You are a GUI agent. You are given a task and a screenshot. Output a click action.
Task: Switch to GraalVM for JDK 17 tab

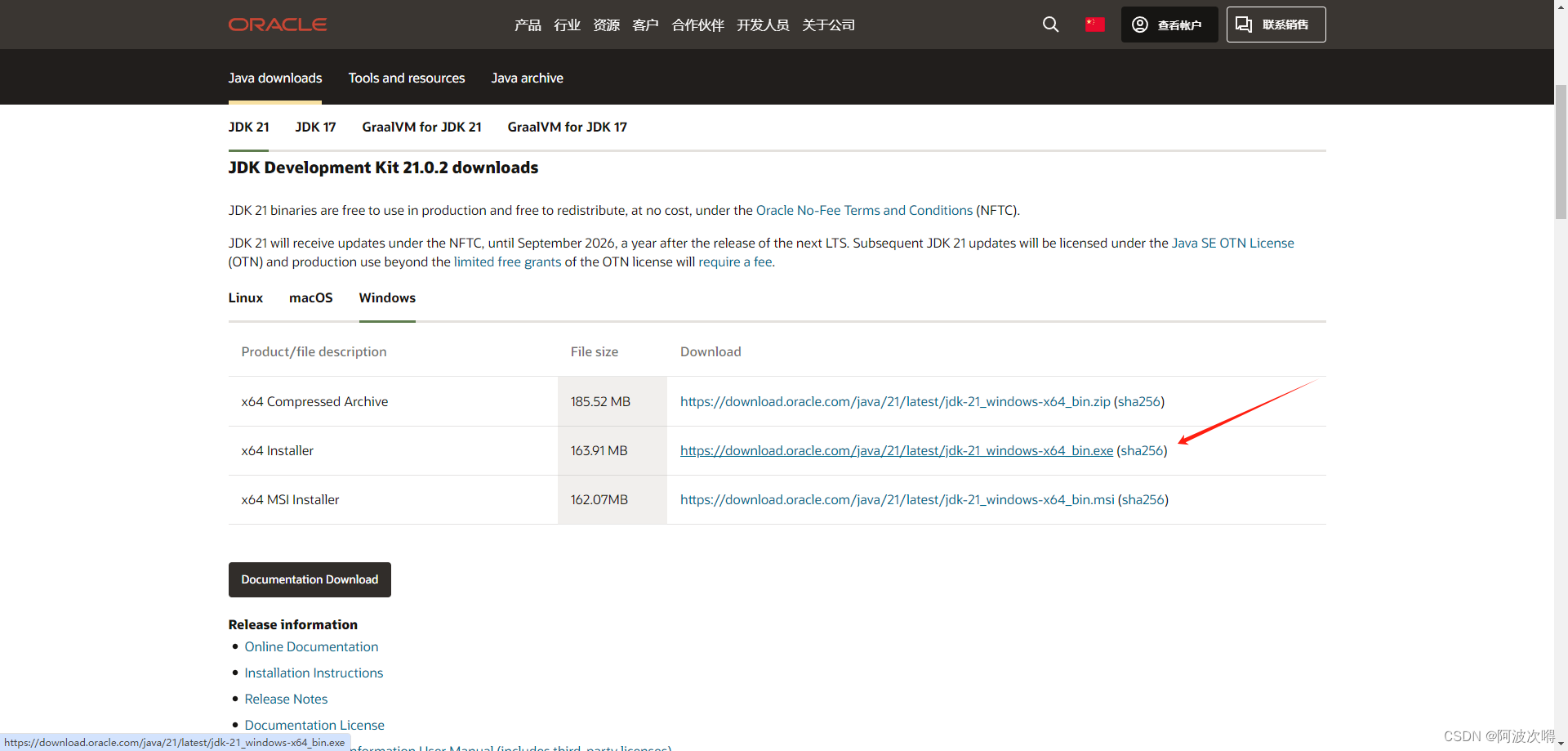pyautogui.click(x=567, y=127)
